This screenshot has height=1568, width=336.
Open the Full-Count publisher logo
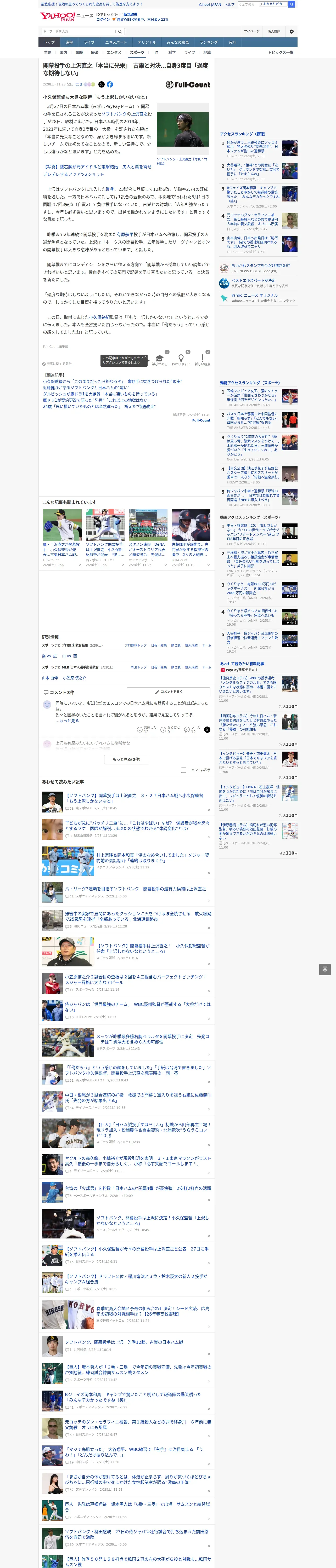coord(188,85)
